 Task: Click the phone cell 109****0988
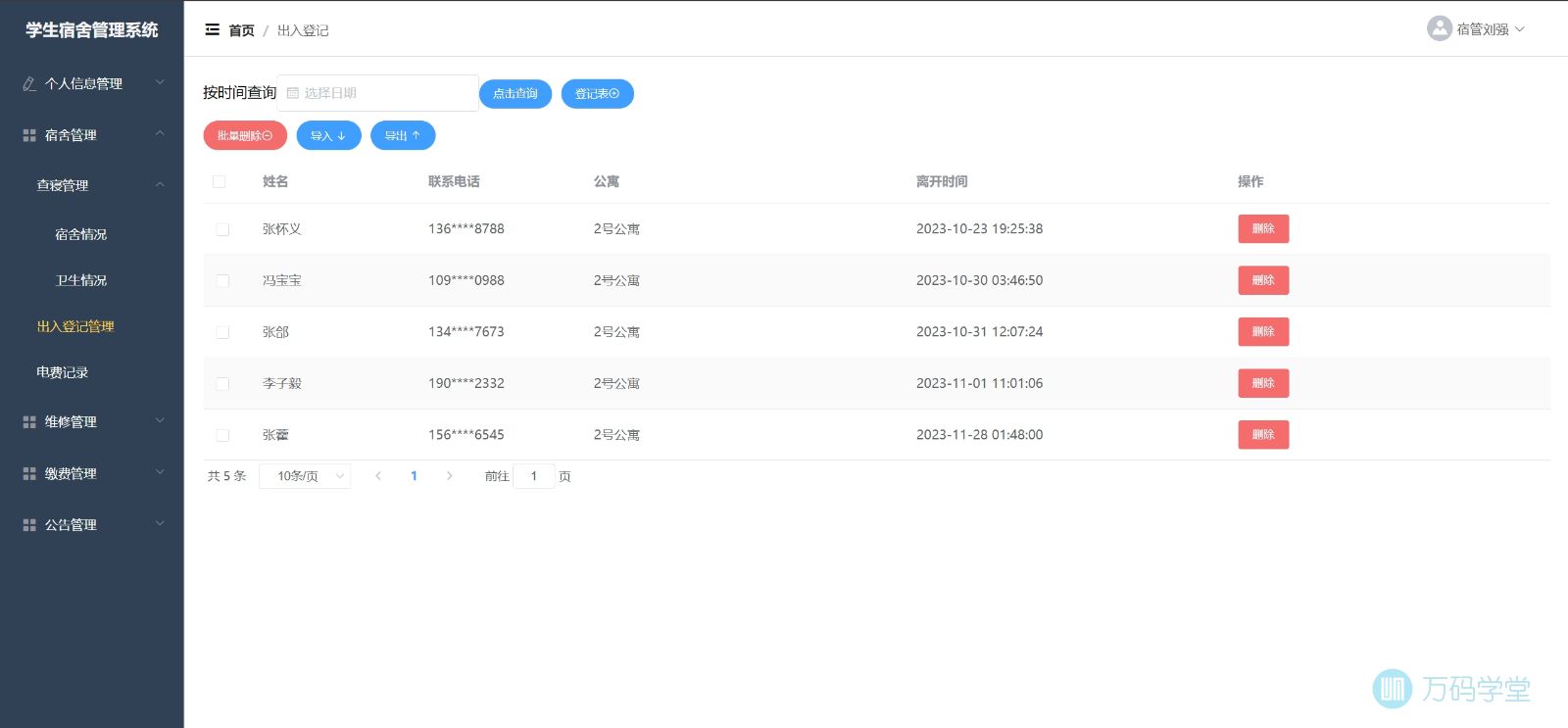coord(466,280)
